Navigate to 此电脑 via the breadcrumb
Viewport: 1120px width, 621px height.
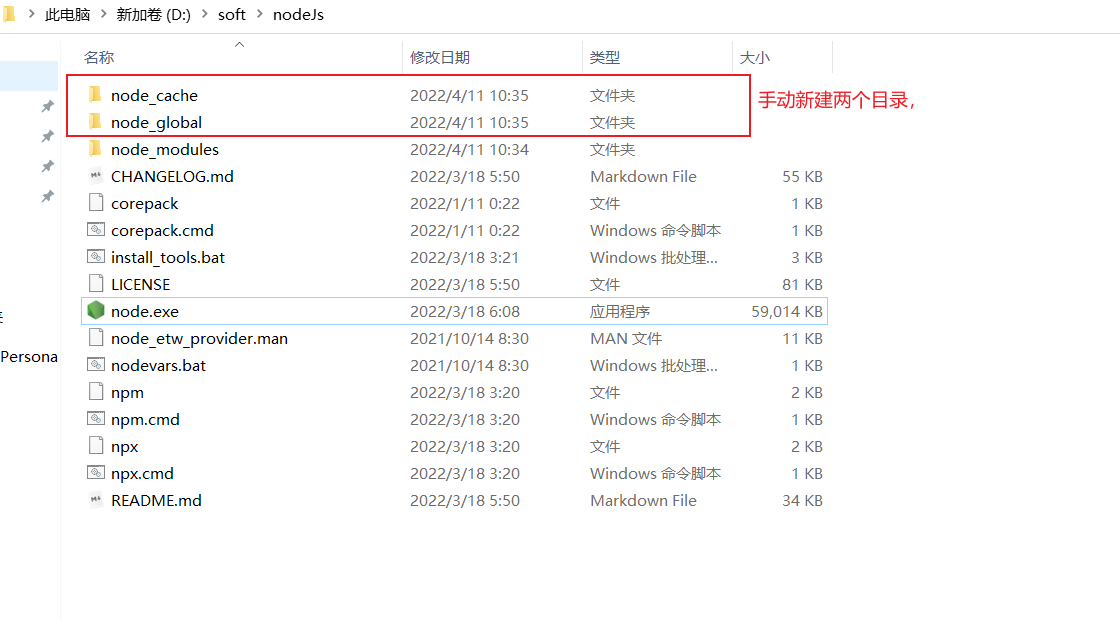(x=68, y=14)
